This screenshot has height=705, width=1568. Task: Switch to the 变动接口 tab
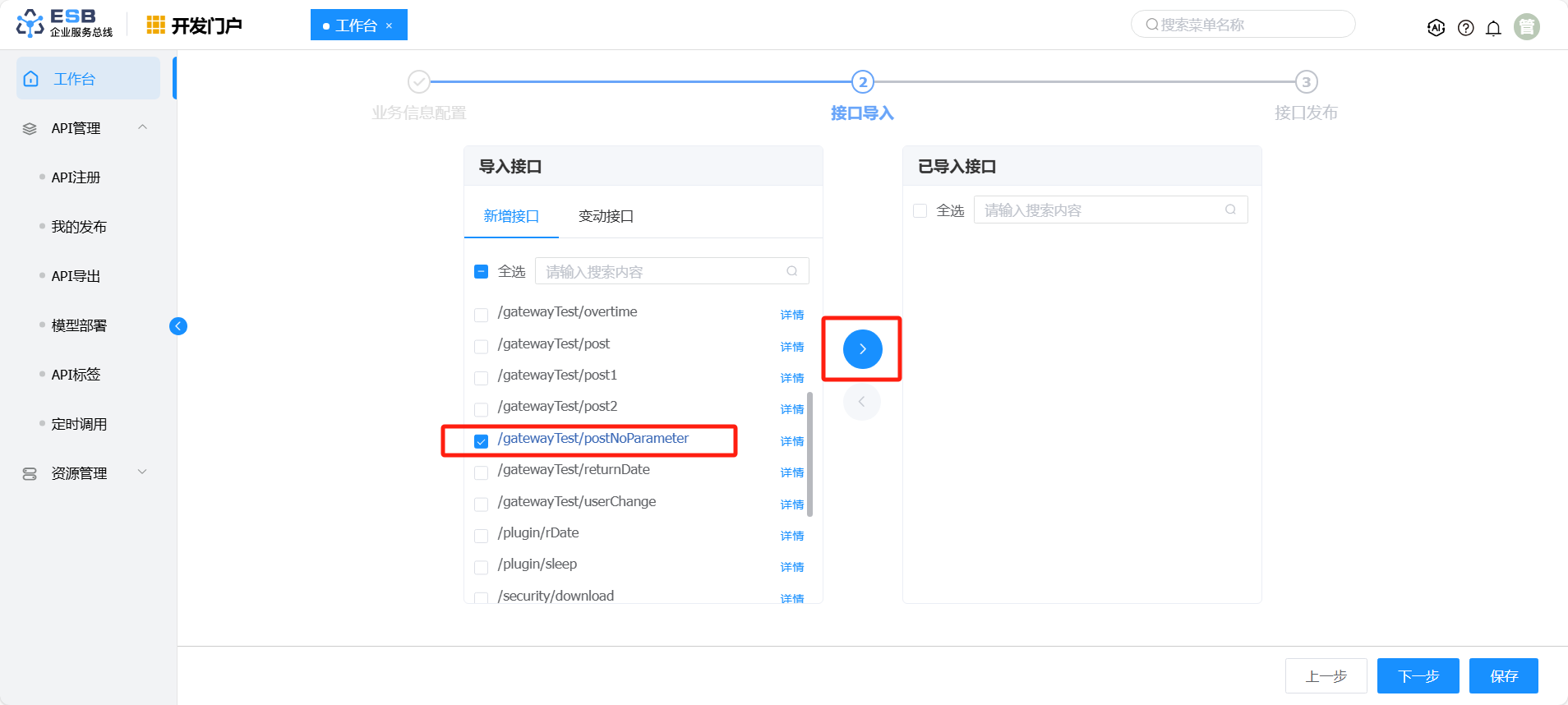(x=606, y=216)
